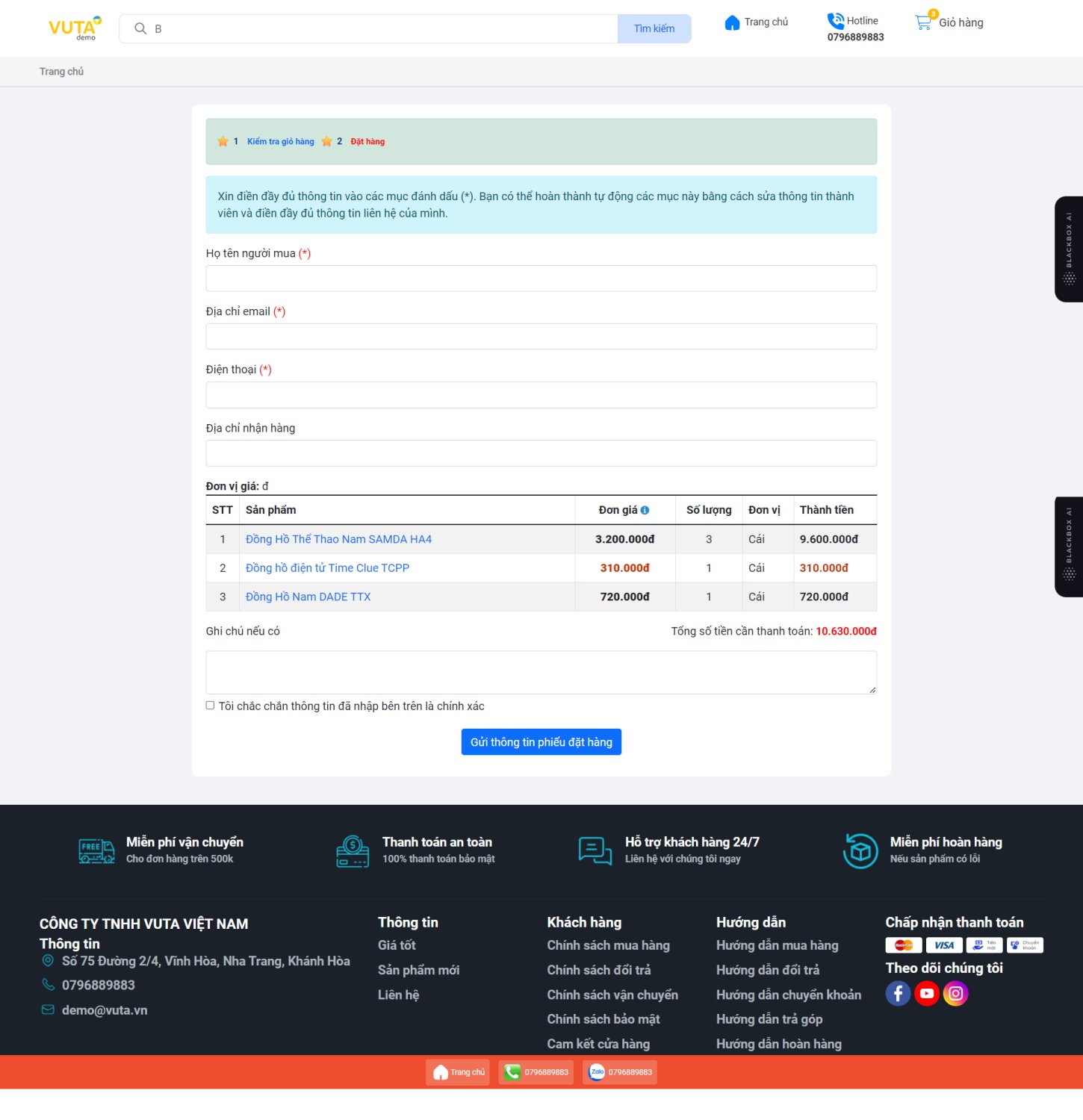
Task: Click the Trang chủ breadcrumb
Action: pyautogui.click(x=61, y=72)
